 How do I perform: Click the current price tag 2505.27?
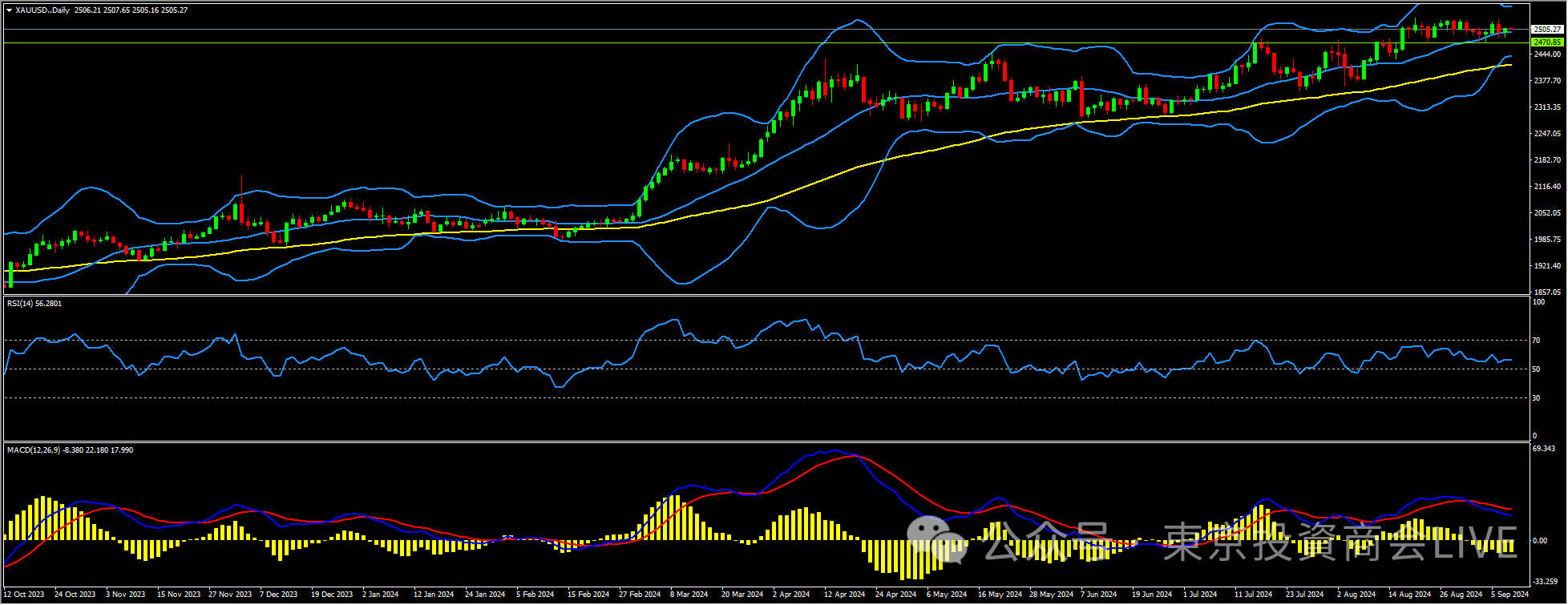[x=1546, y=30]
